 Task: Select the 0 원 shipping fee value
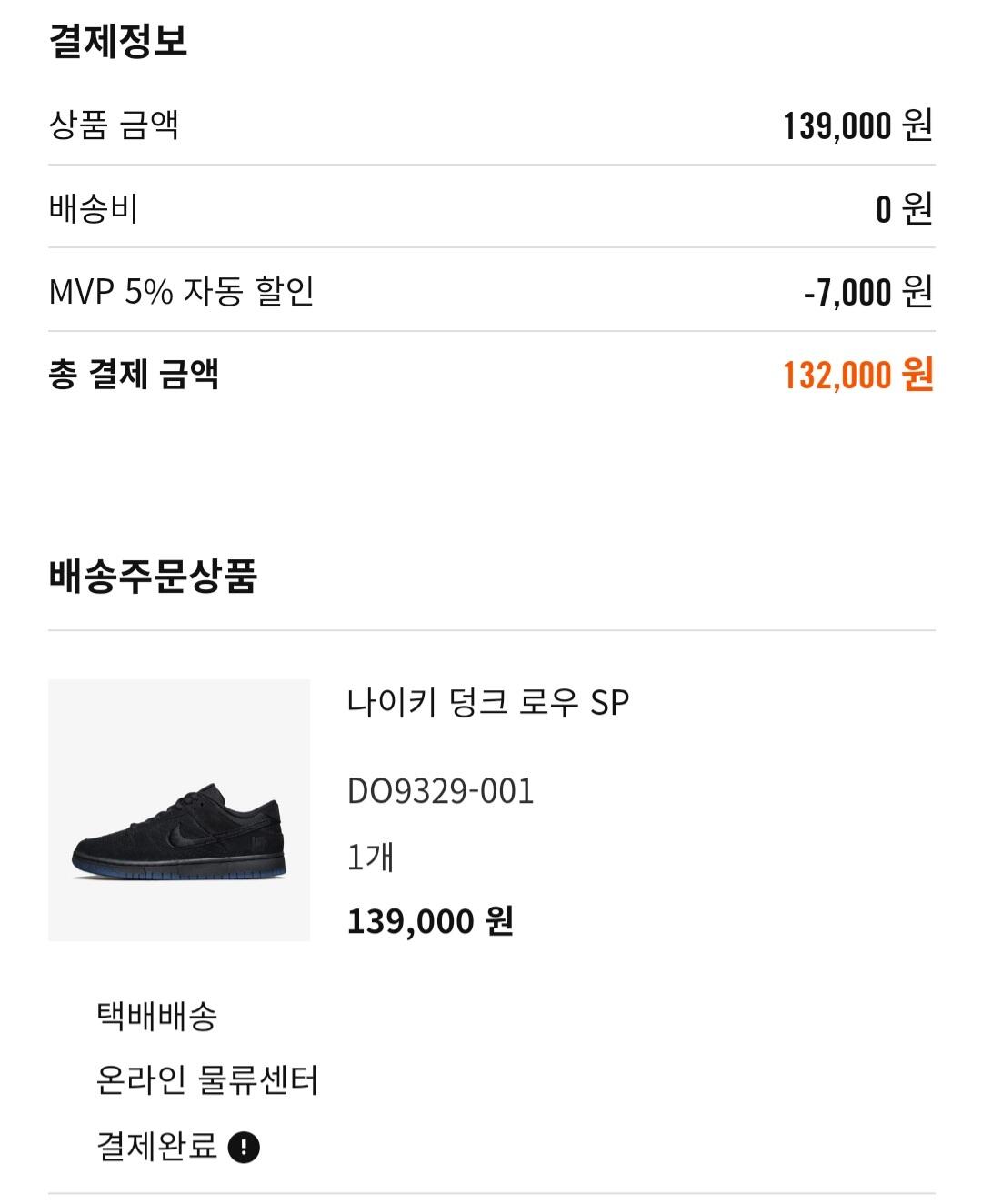[x=904, y=209]
